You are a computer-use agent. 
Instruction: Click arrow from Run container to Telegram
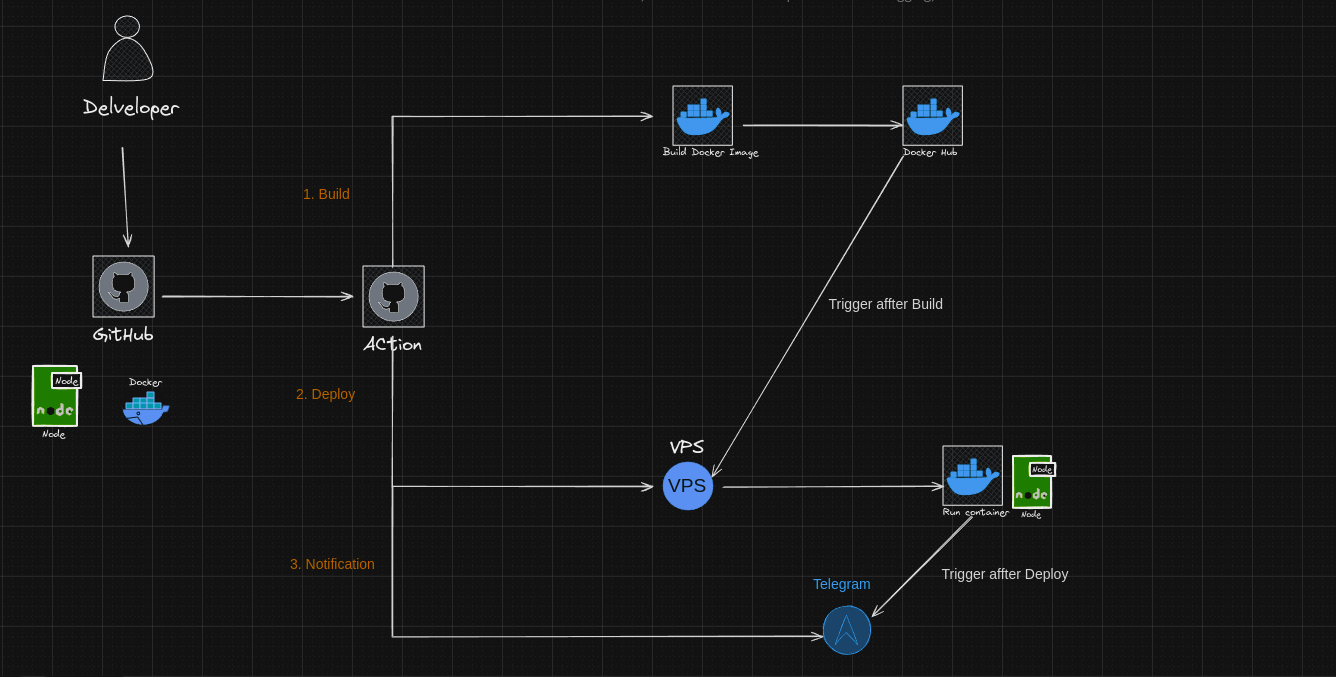coord(921,567)
